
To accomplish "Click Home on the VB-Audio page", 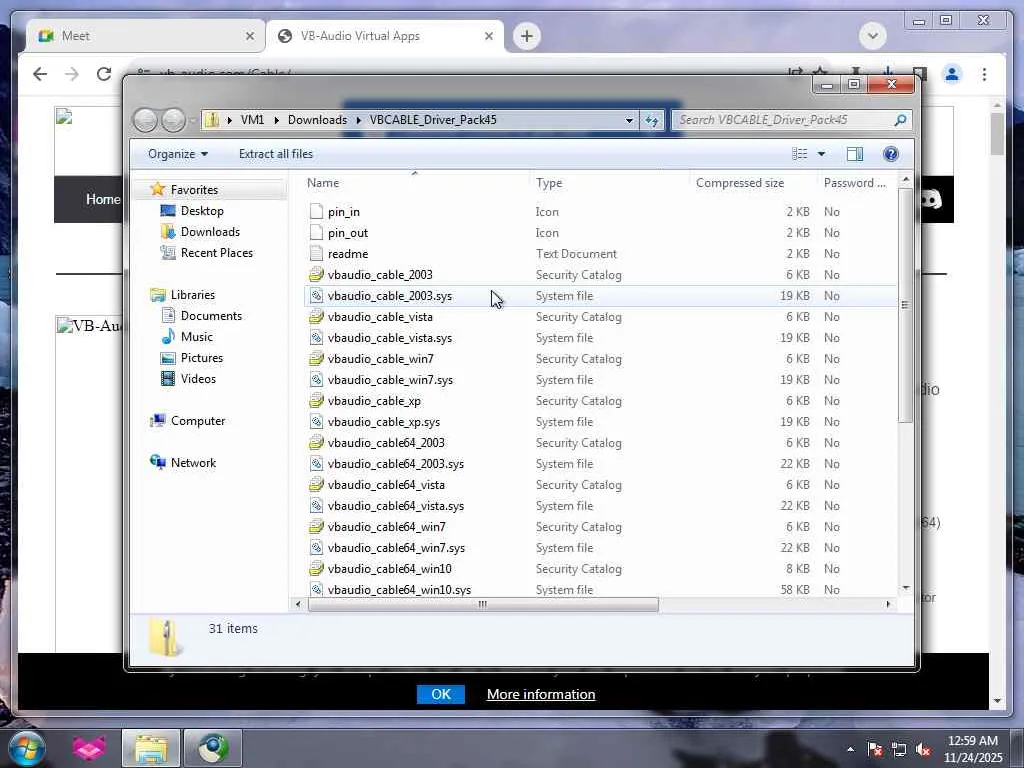I will click(103, 199).
